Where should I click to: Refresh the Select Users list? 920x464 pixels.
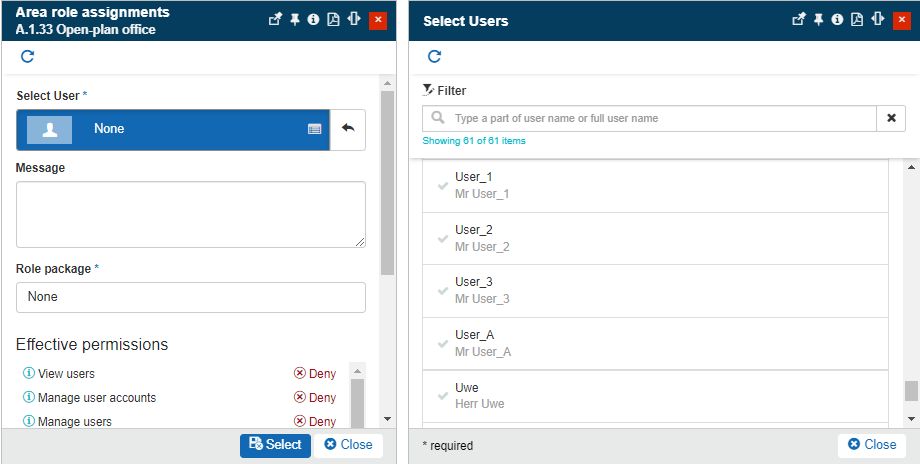click(434, 57)
